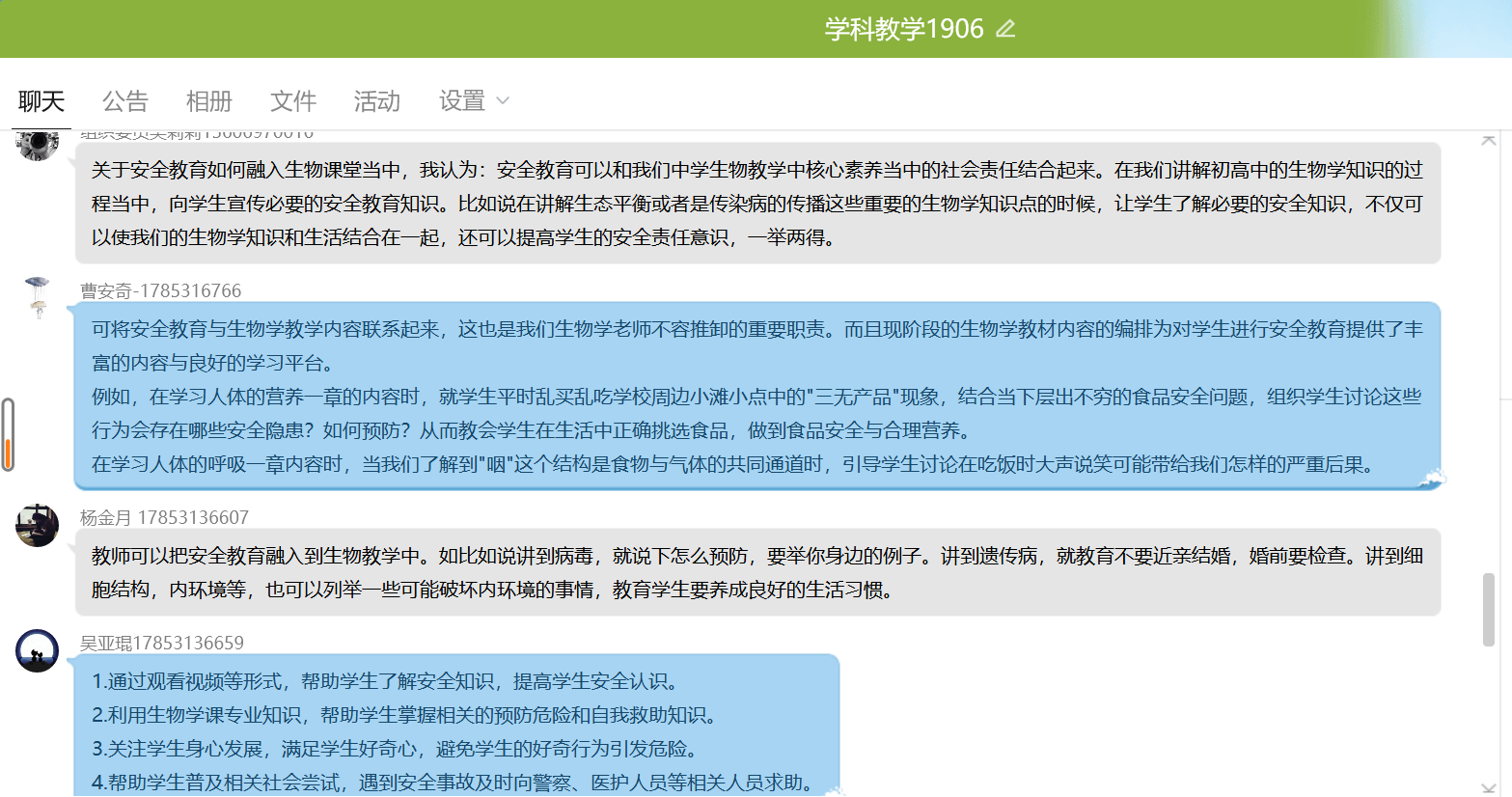Switch to the 公告 tab
This screenshot has width=1512, height=797.
tap(125, 101)
